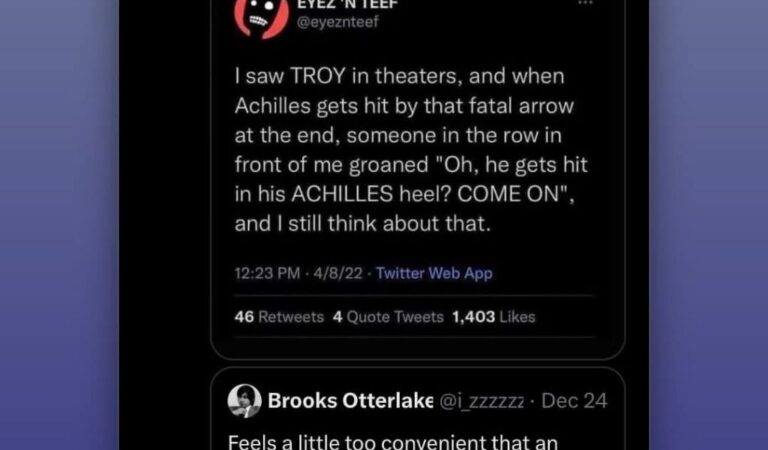Click the 12:23 PM timestamp
The width and height of the screenshot is (768, 450).
tap(267, 273)
